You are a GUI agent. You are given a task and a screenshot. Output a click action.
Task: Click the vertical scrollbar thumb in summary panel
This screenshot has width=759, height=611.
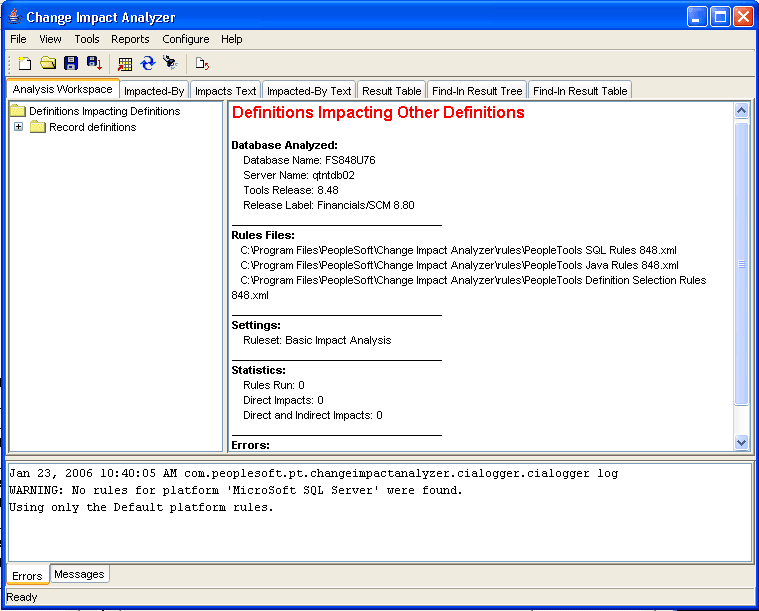[741, 263]
